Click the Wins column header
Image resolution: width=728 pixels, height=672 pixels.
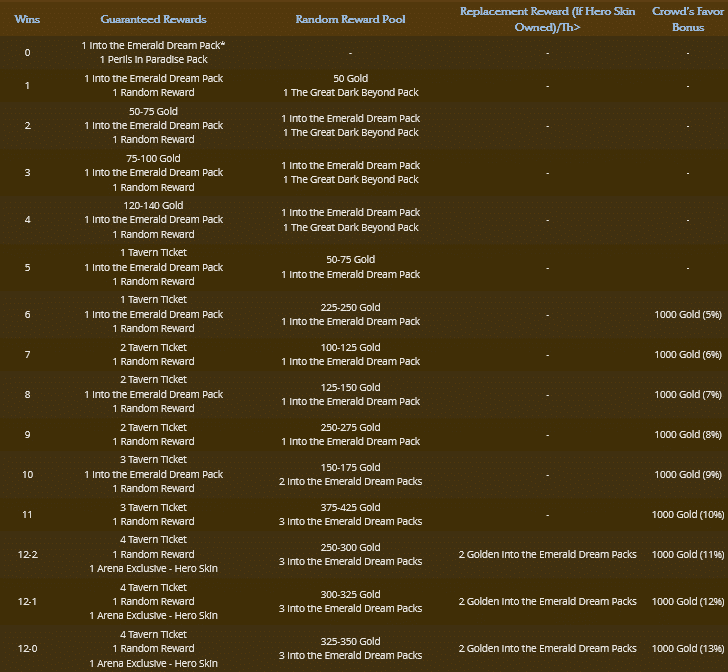(x=27, y=19)
